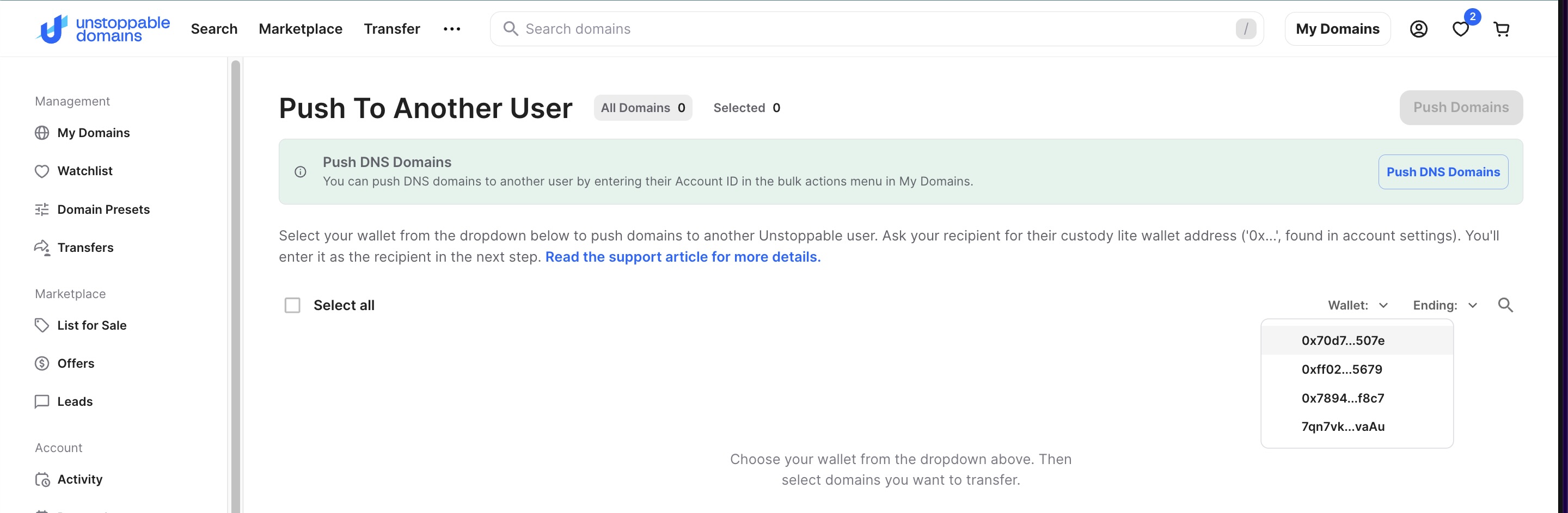
Task: Go to Leads in sidebar
Action: pyautogui.click(x=75, y=401)
